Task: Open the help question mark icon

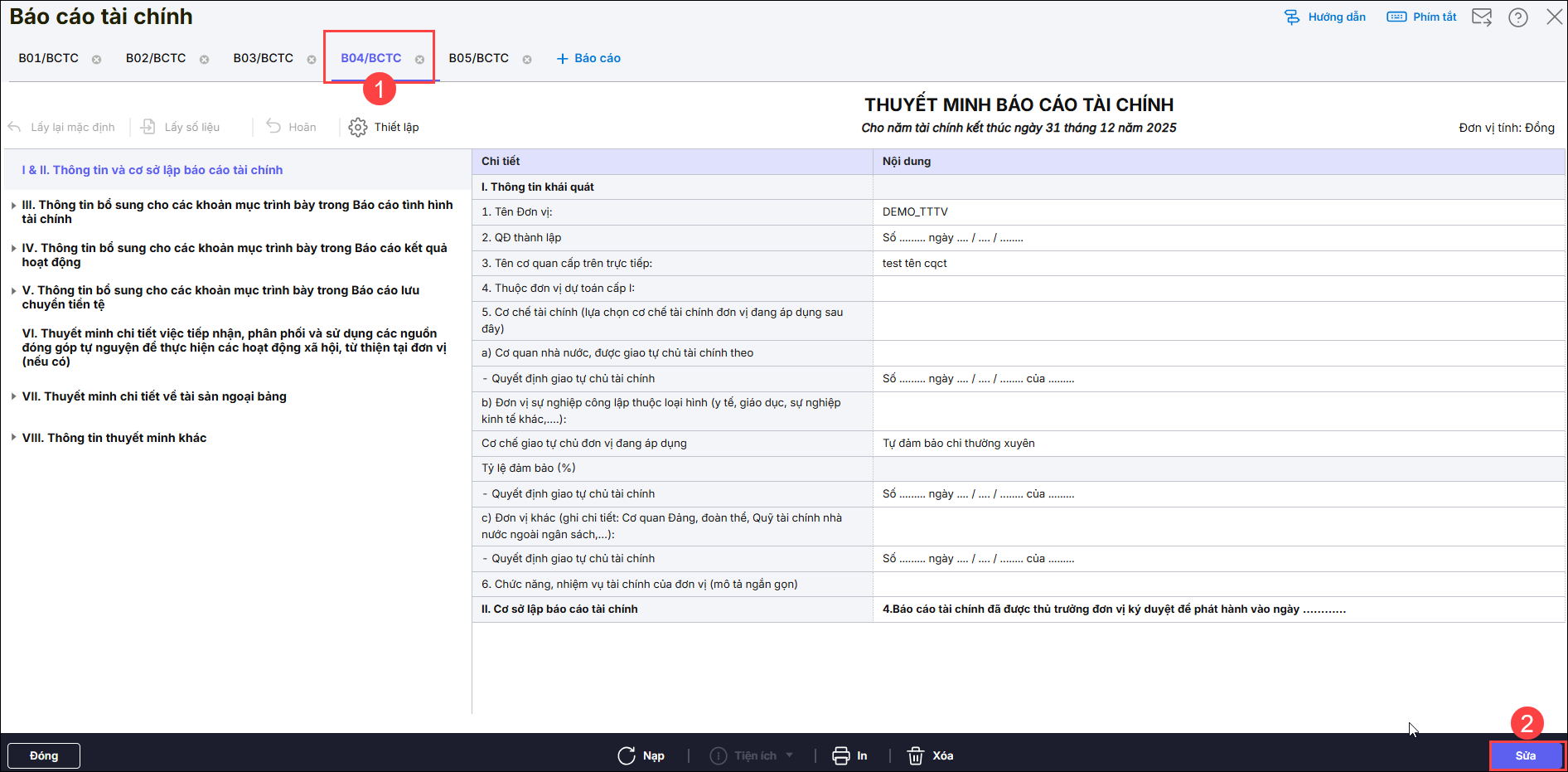Action: pyautogui.click(x=1517, y=17)
